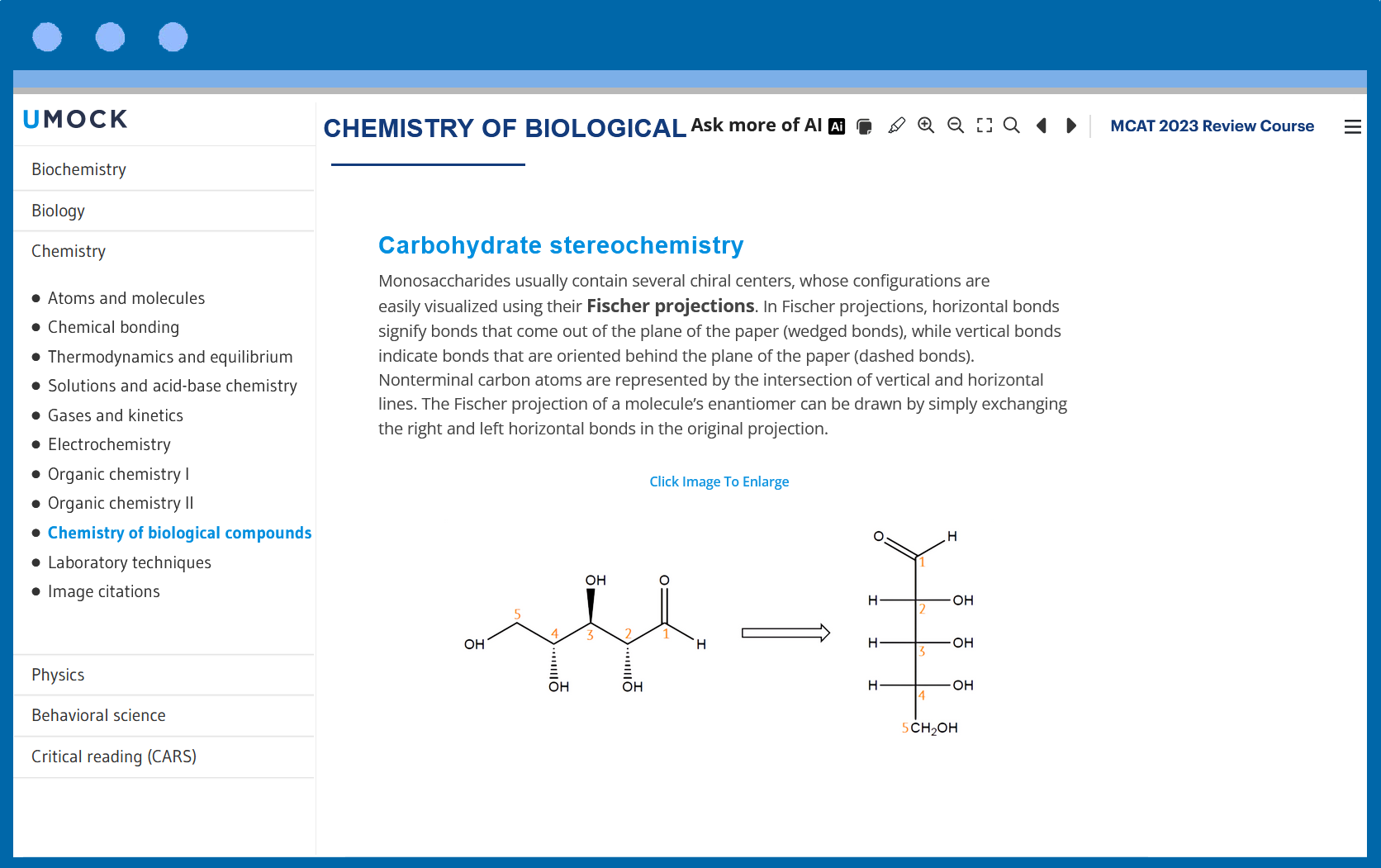
Task: Collapse the Chemistry section
Action: [164, 251]
